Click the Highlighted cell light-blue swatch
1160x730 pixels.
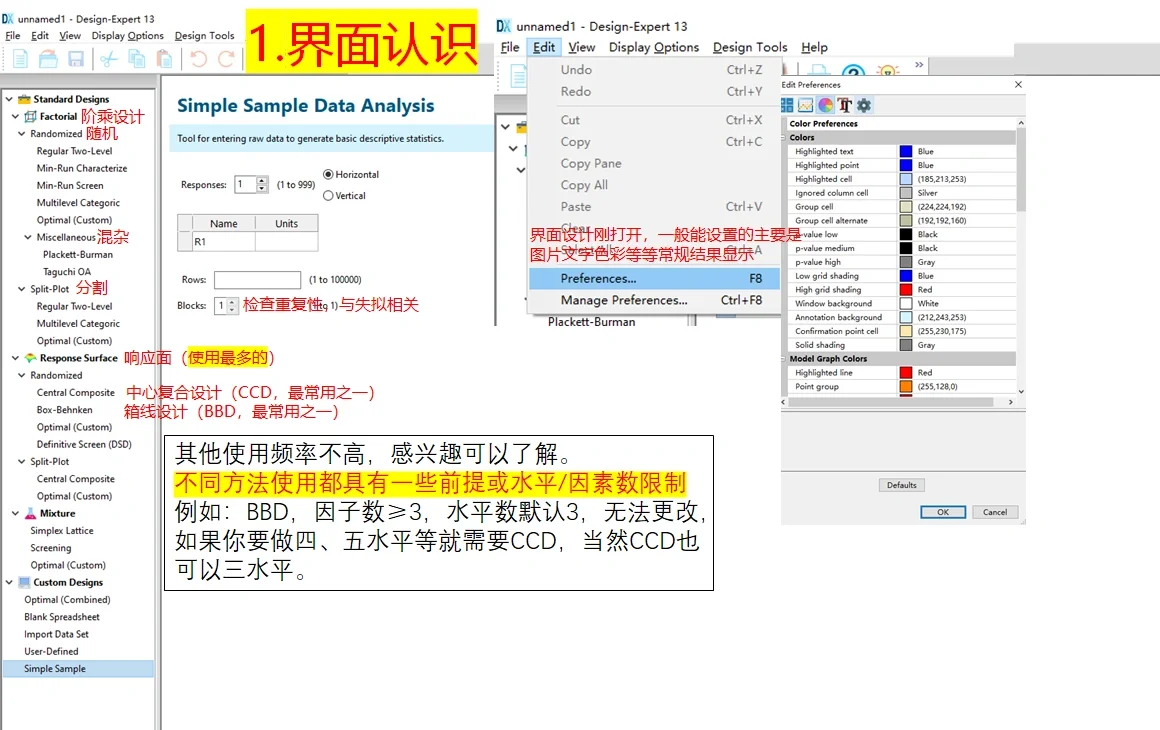coord(906,179)
